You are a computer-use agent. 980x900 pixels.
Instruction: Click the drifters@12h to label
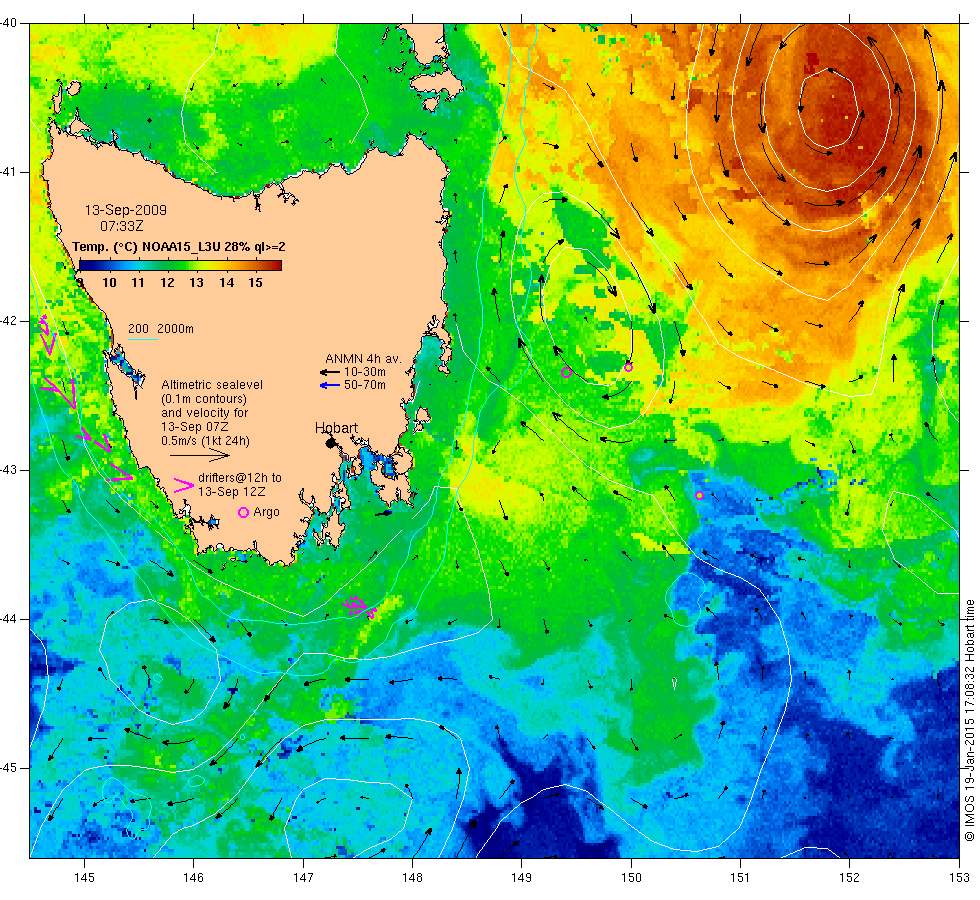[240, 478]
